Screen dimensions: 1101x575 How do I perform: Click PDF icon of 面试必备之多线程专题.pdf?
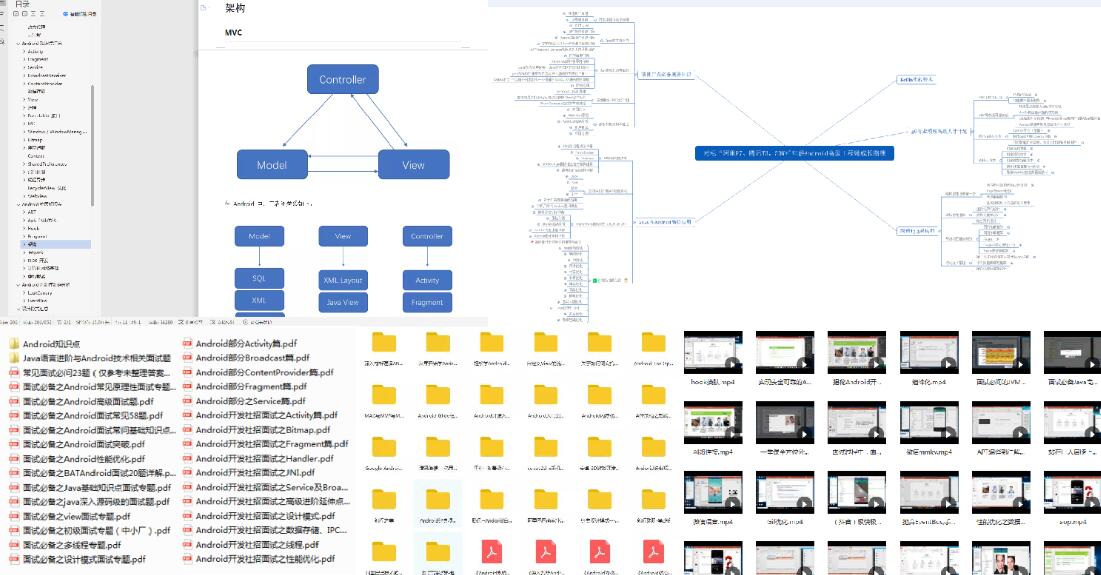tap(14, 545)
